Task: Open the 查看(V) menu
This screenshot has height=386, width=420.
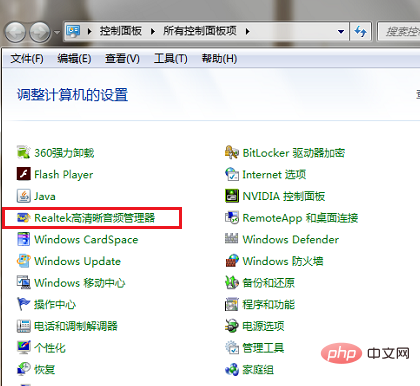Action: (122, 59)
